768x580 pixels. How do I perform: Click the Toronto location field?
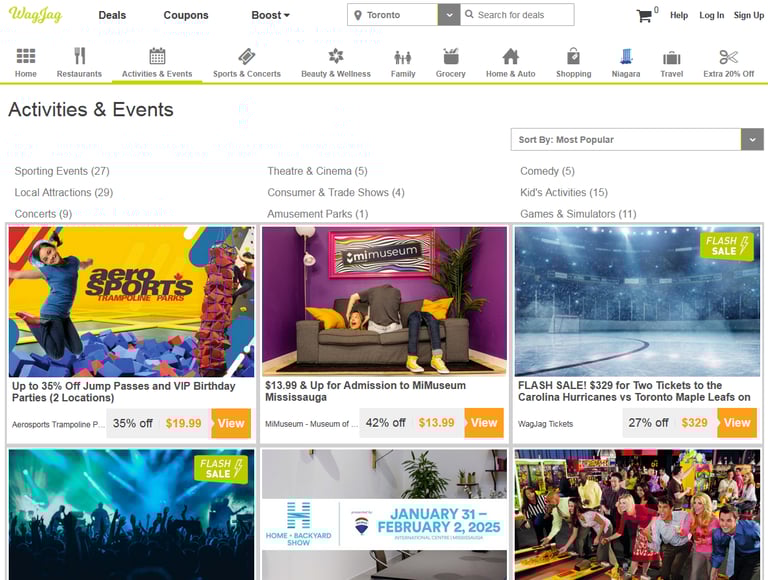tap(393, 15)
